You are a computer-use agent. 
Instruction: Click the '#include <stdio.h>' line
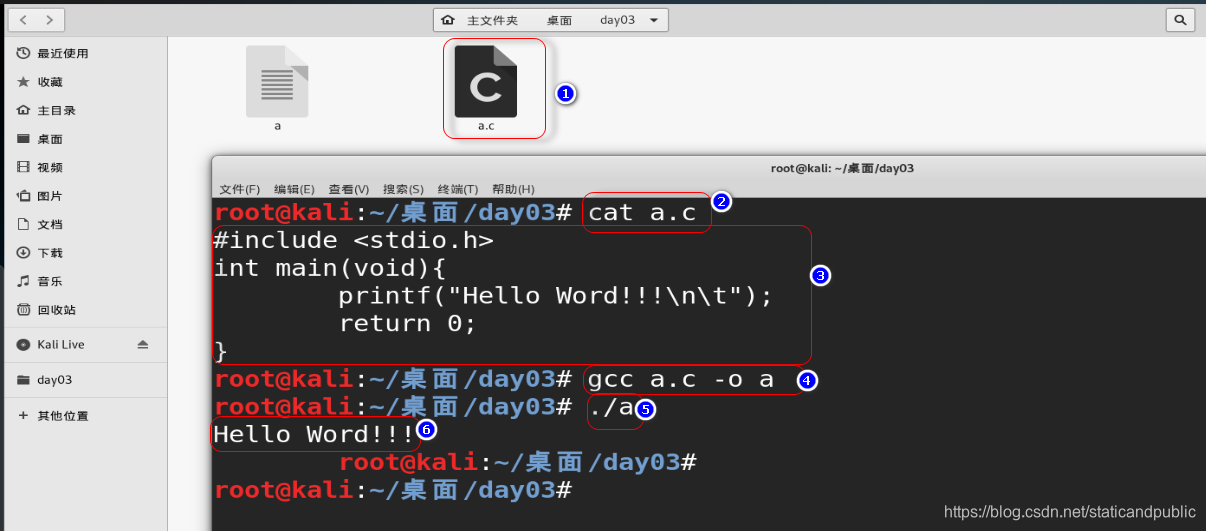(354, 240)
